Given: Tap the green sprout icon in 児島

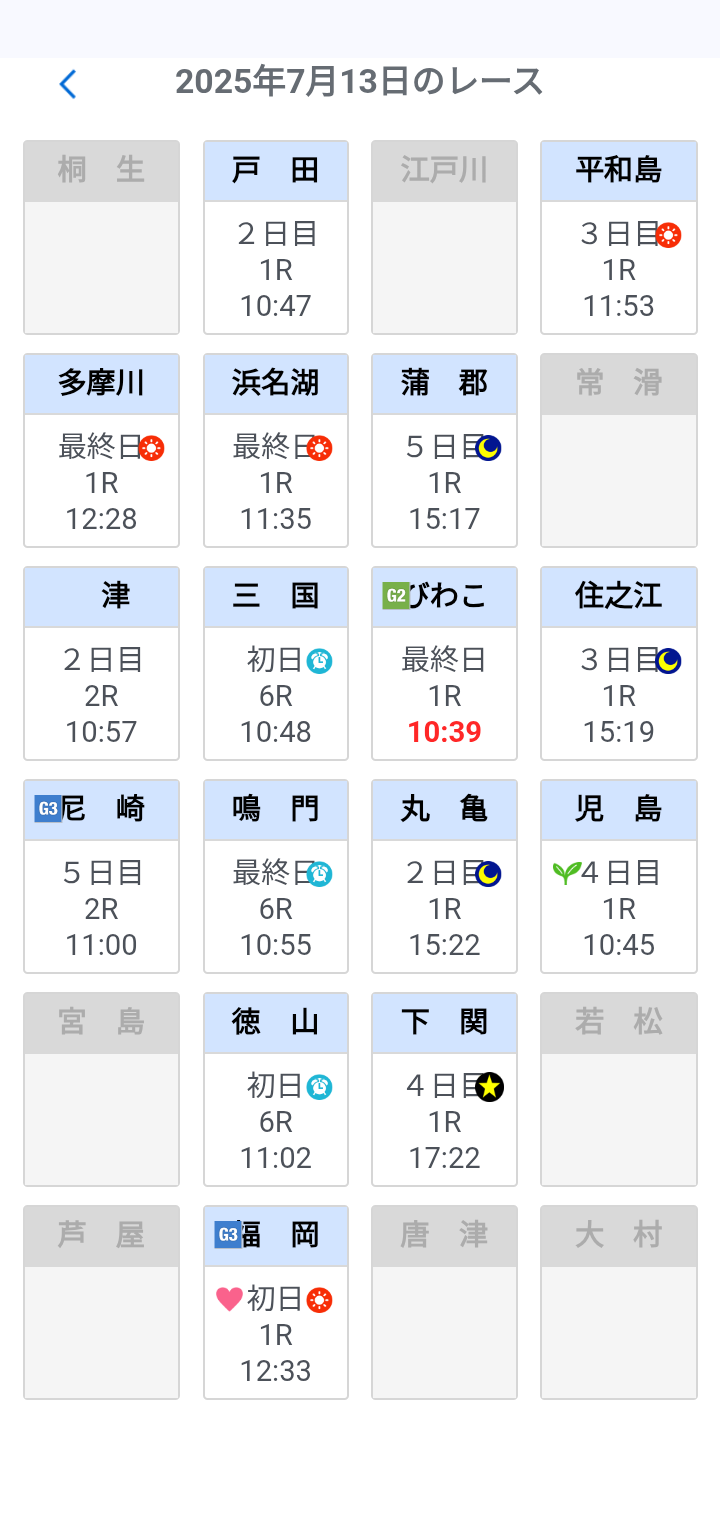Looking at the screenshot, I should click(x=565, y=873).
